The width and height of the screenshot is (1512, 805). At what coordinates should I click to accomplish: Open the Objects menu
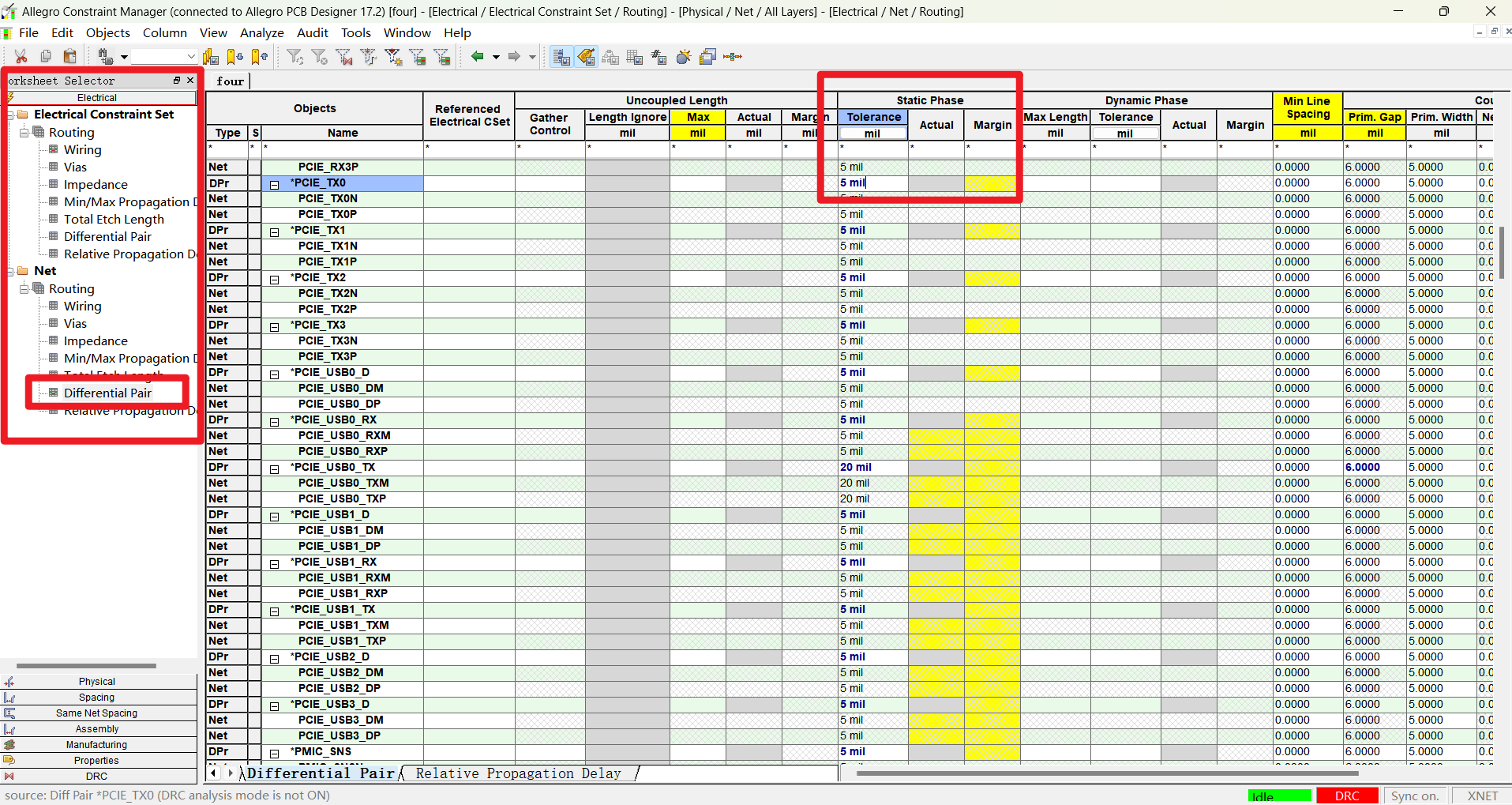[x=108, y=32]
